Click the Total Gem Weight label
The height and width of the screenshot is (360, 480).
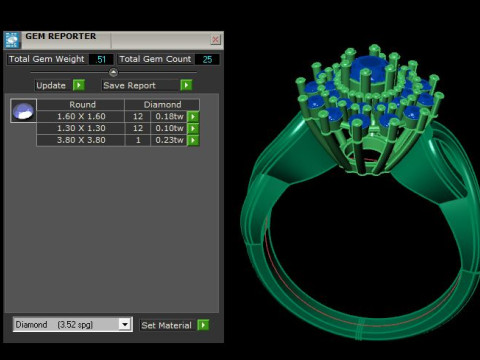coord(47,59)
